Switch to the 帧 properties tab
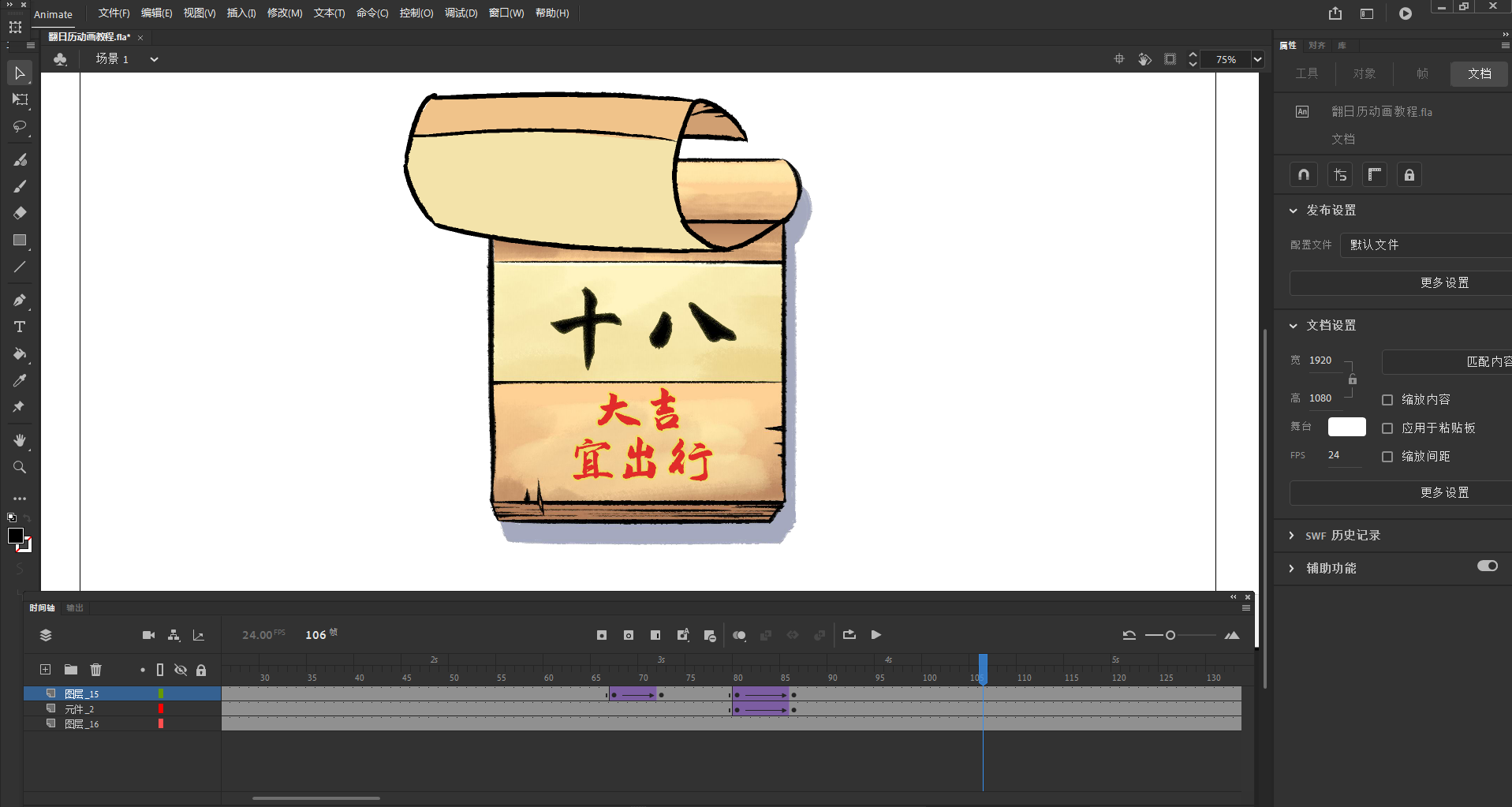This screenshot has width=1512, height=807. tap(1422, 73)
